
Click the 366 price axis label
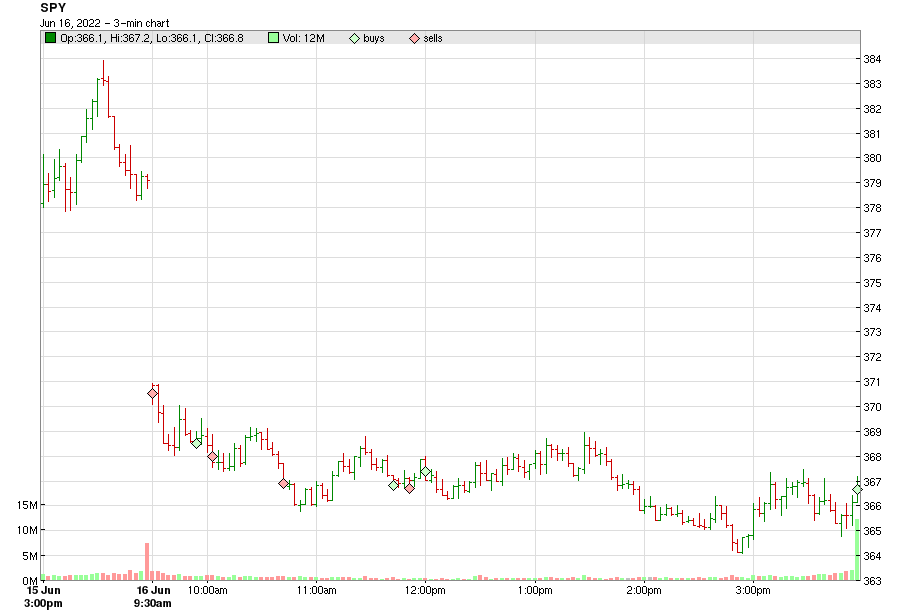[872, 506]
